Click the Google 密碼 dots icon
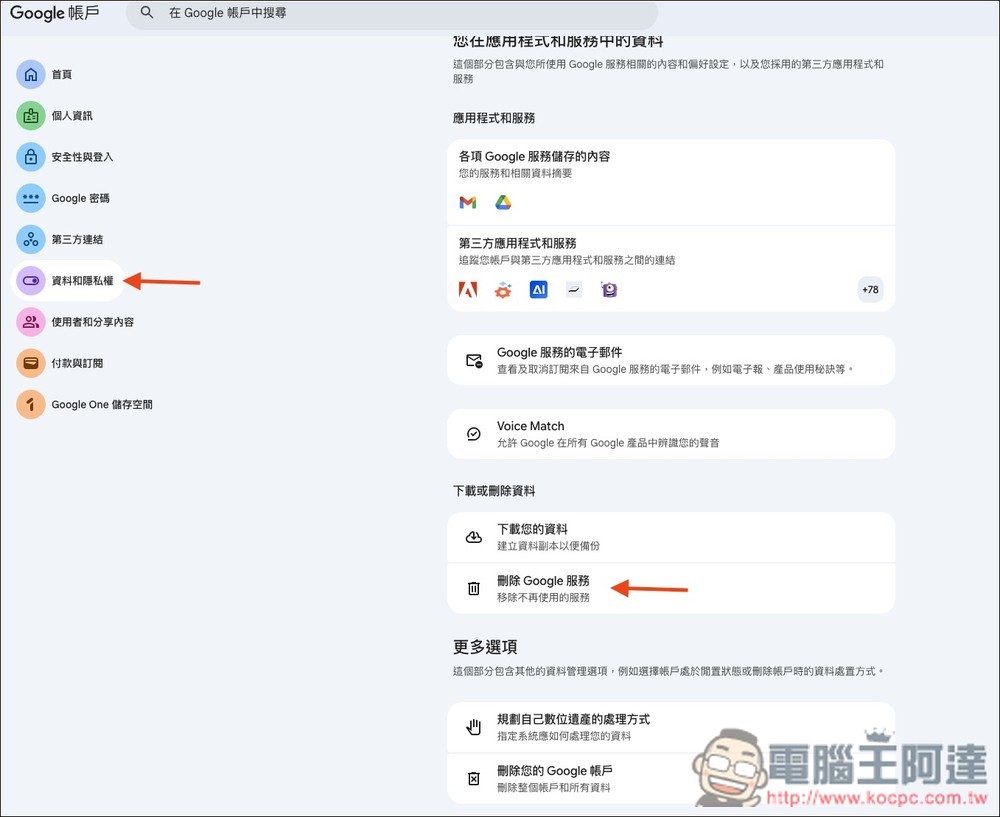Viewport: 1000px width, 817px height. [x=31, y=198]
